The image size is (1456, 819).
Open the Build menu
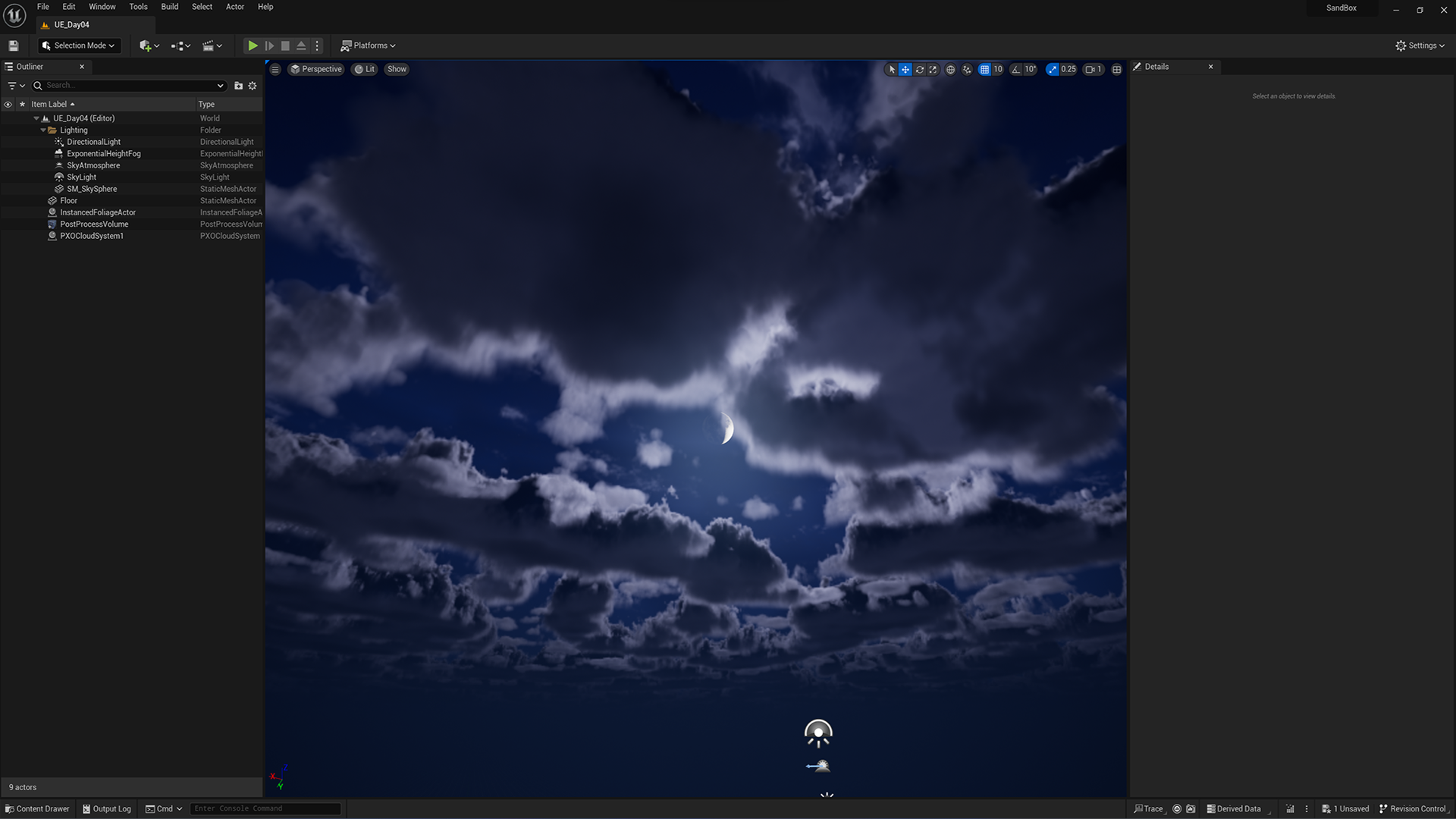[x=169, y=7]
